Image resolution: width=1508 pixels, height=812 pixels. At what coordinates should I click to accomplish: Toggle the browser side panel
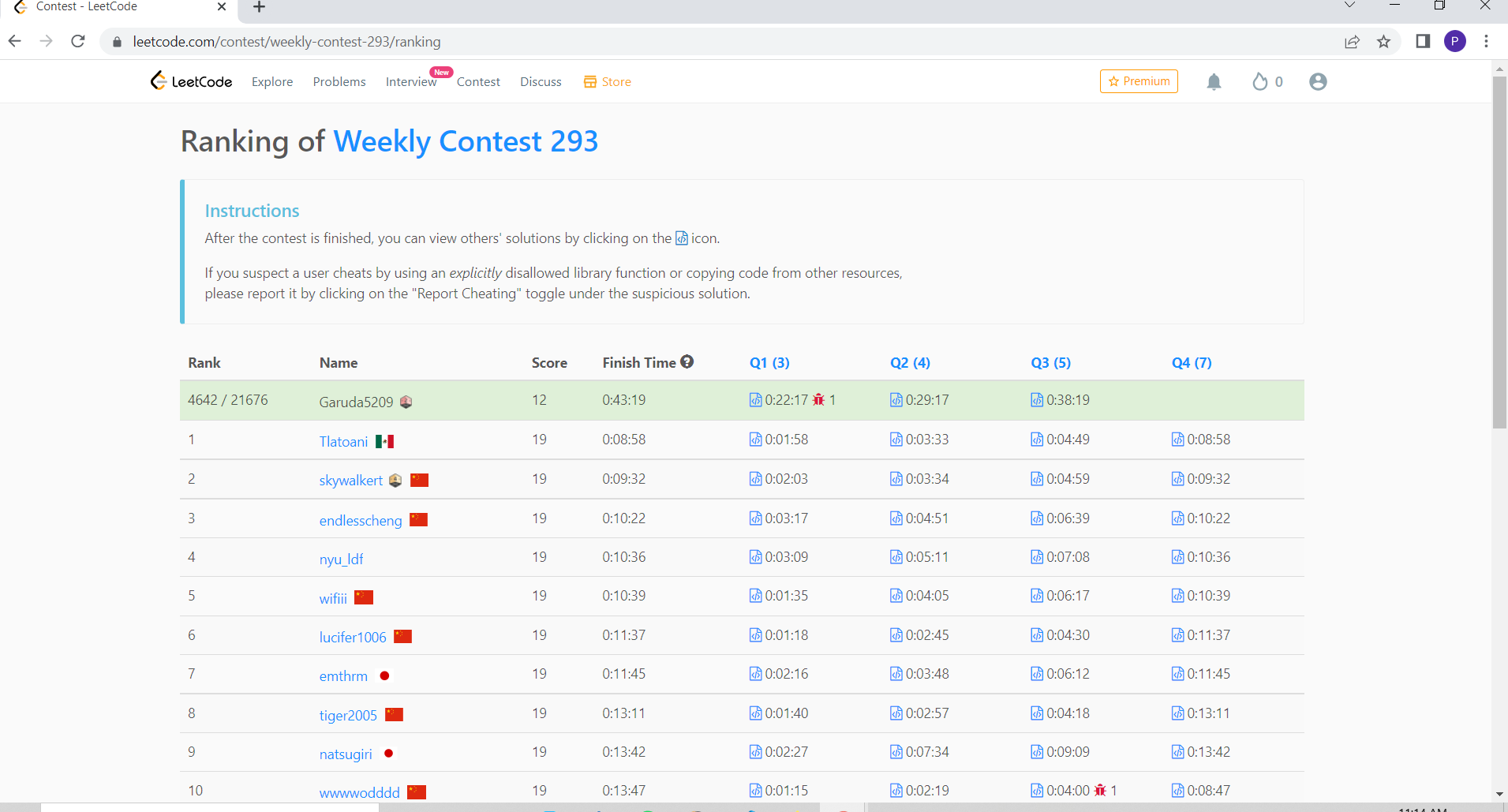[1423, 42]
